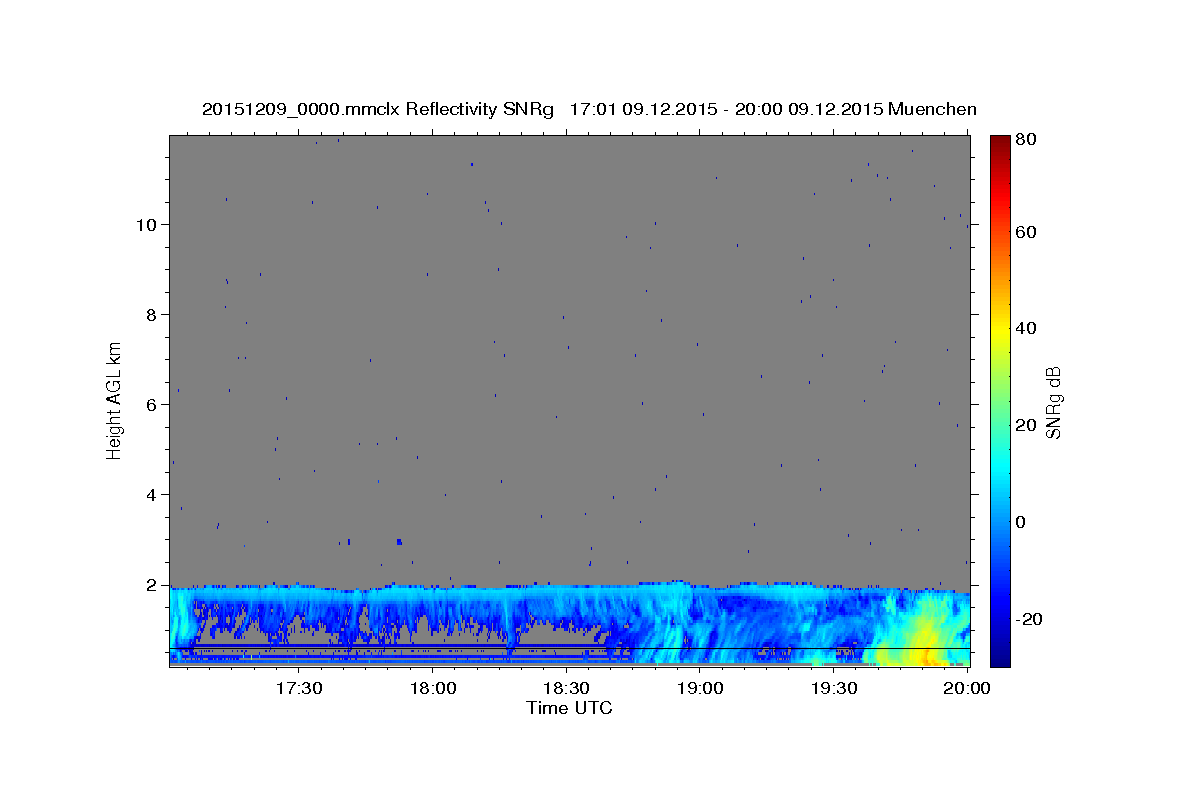This screenshot has height=800, width=1200.
Task: Click the colorbar value -20
Action: [1030, 619]
